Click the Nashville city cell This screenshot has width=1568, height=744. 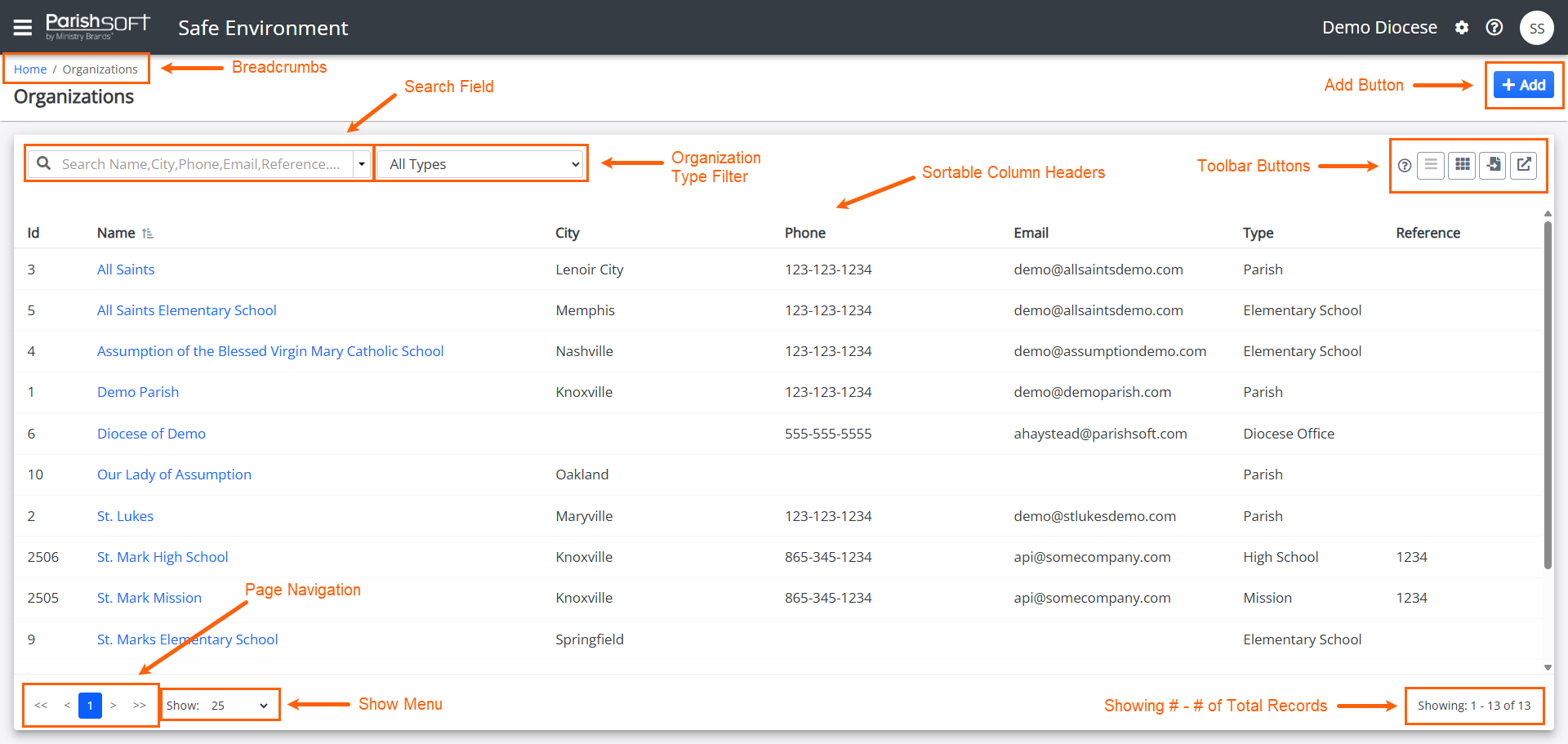coord(585,351)
